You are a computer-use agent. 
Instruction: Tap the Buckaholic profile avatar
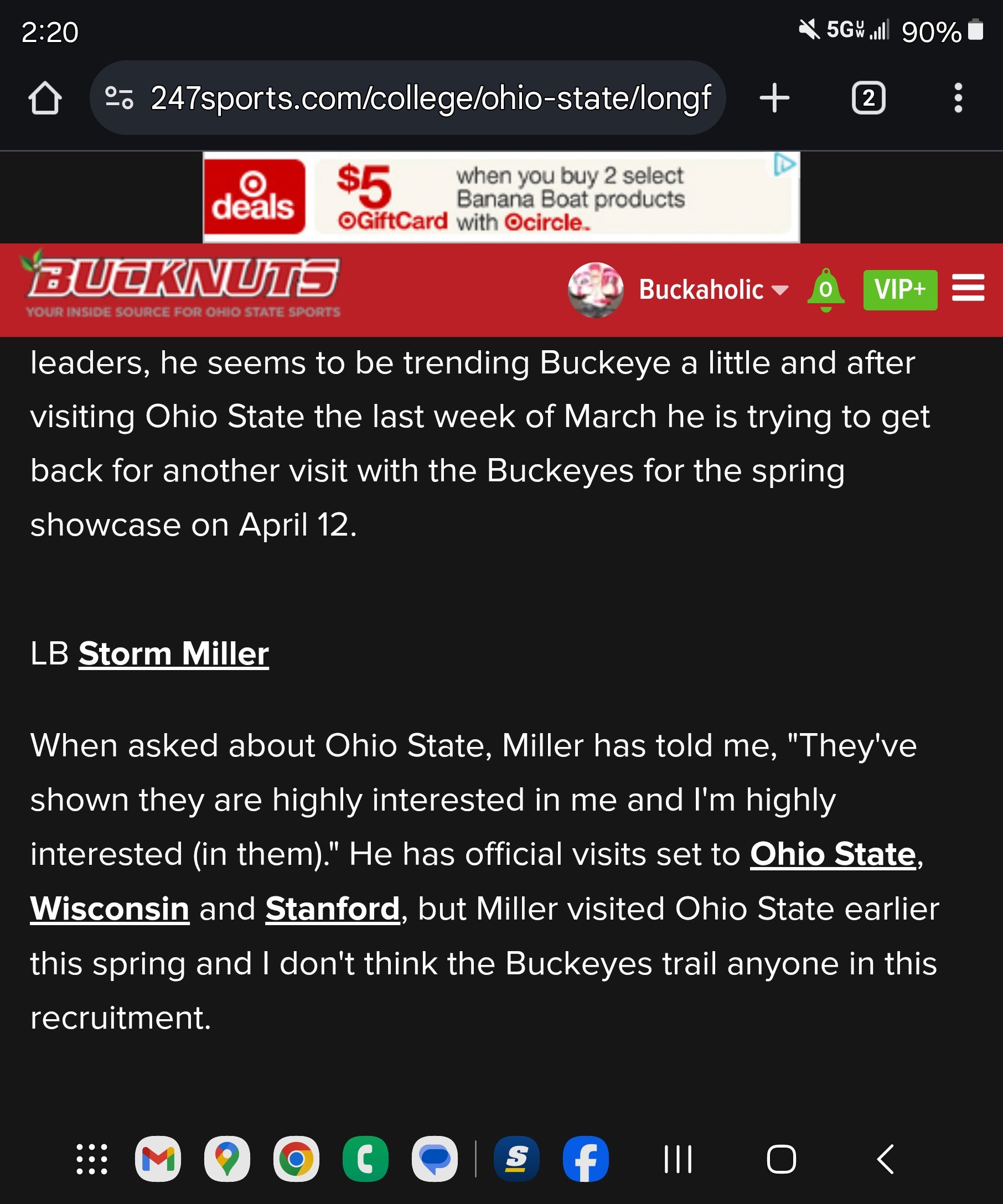(595, 289)
